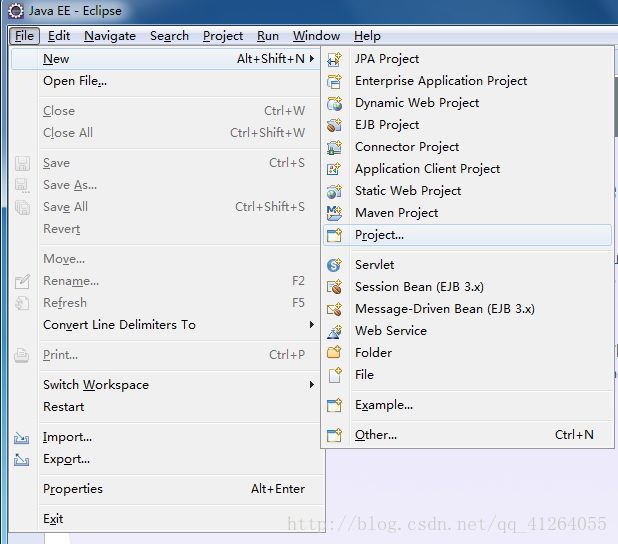The height and width of the screenshot is (544, 618).
Task: Click the Save All icon
Action: pos(22,207)
